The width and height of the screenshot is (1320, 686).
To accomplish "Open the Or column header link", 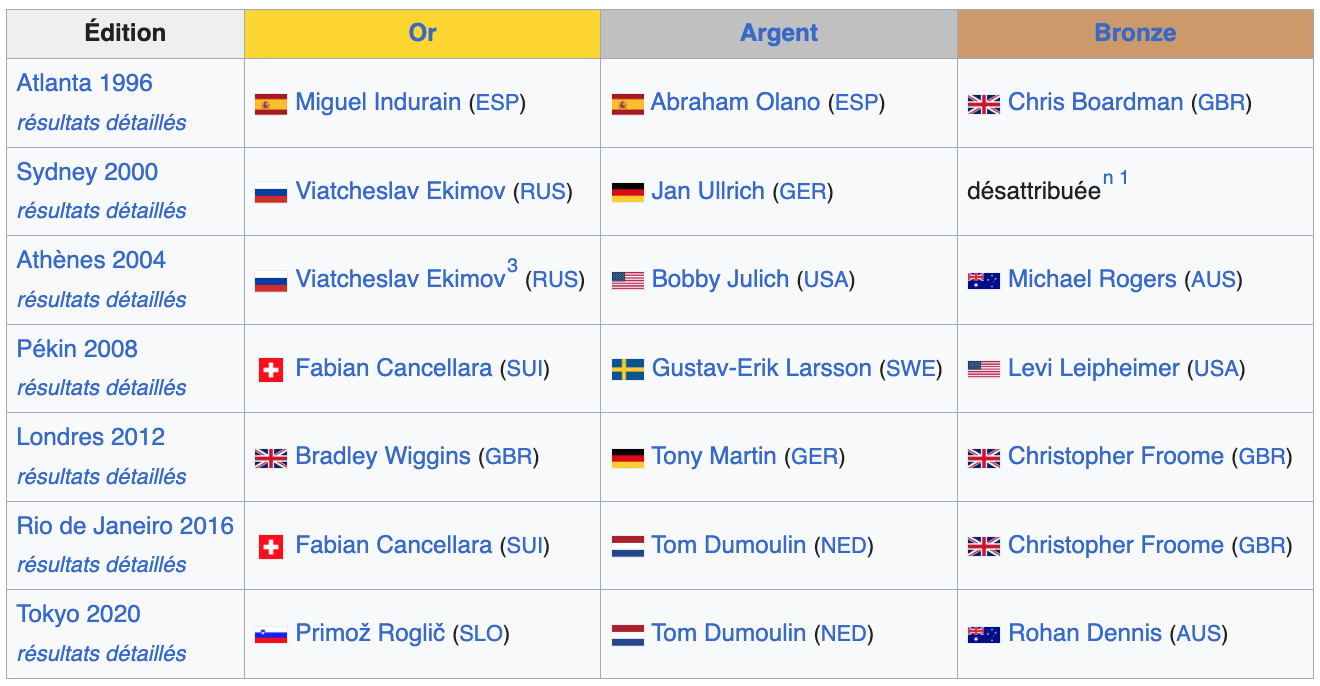I will tap(422, 33).
